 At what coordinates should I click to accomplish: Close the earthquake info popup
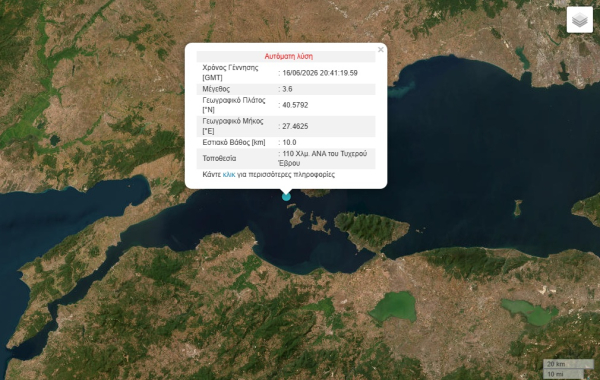pos(380,50)
